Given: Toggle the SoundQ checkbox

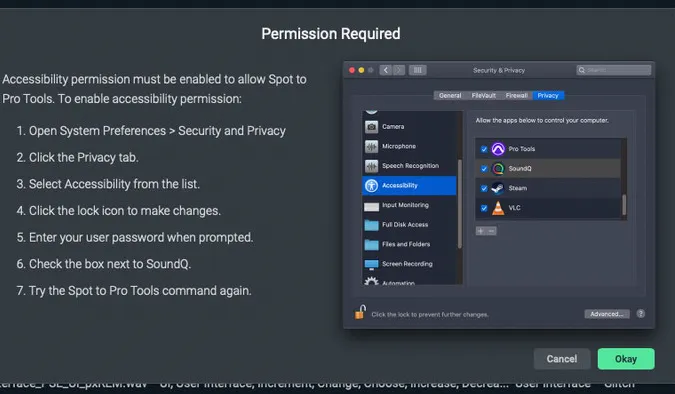Looking at the screenshot, I should pos(484,169).
